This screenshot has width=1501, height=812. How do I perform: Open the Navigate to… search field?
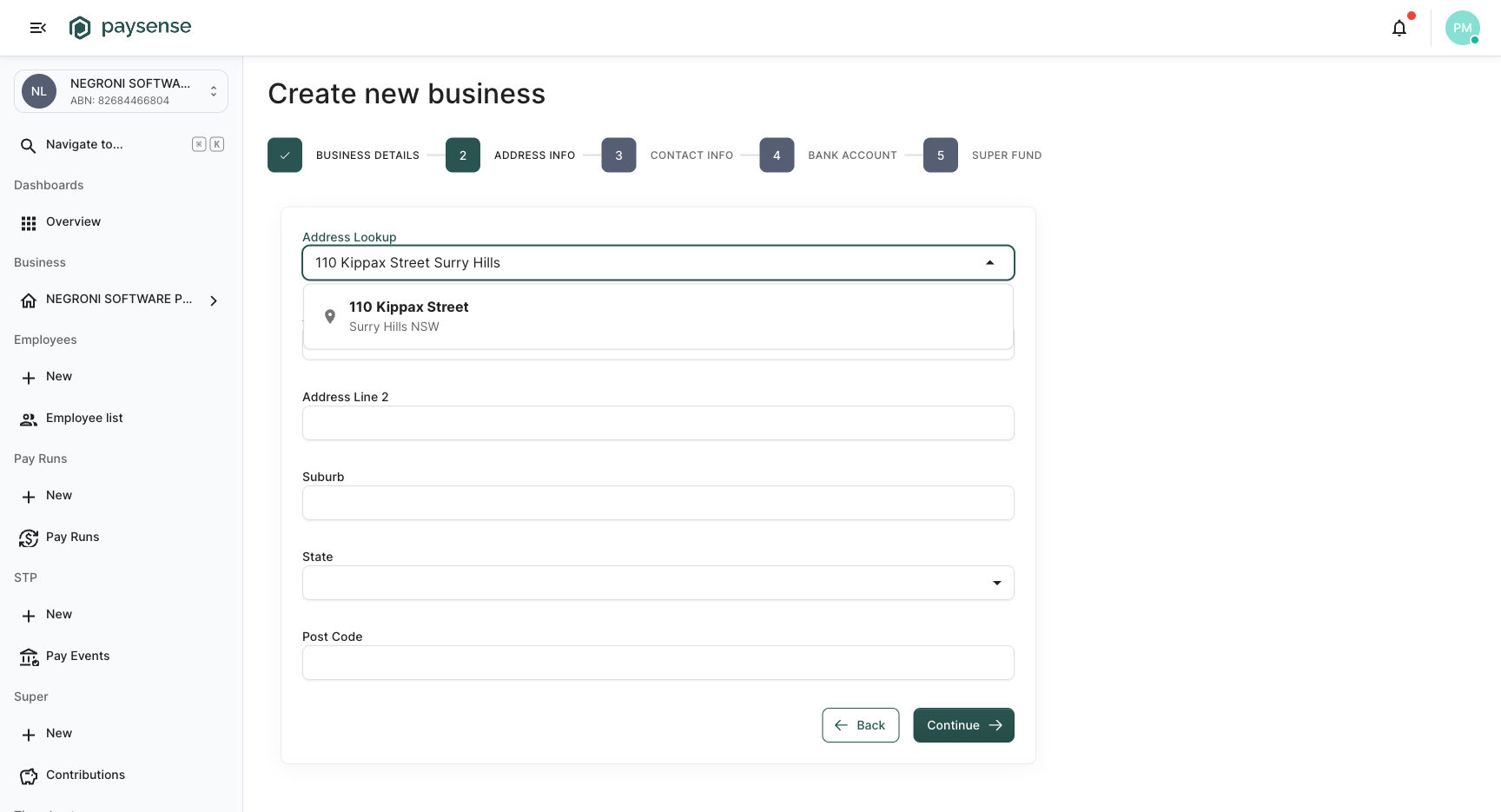[x=121, y=145]
